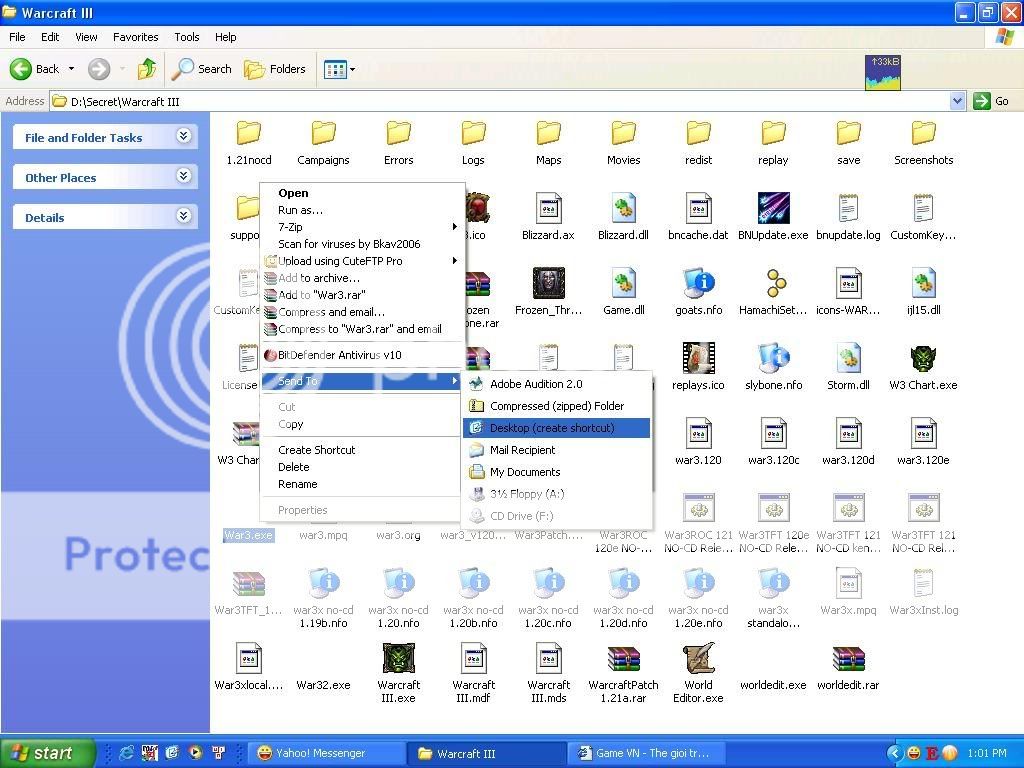Open the World Editor.exe file icon
The width and height of the screenshot is (1024, 768).
coord(698,660)
